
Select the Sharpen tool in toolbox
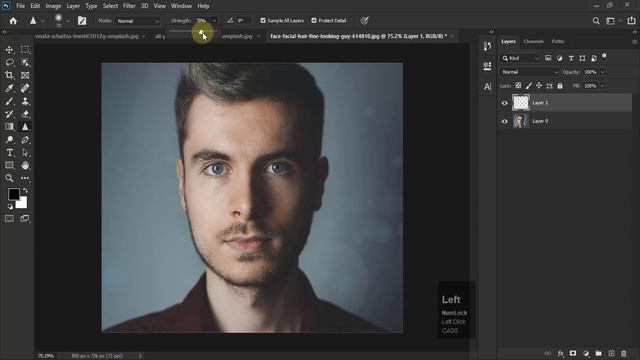tap(25, 127)
